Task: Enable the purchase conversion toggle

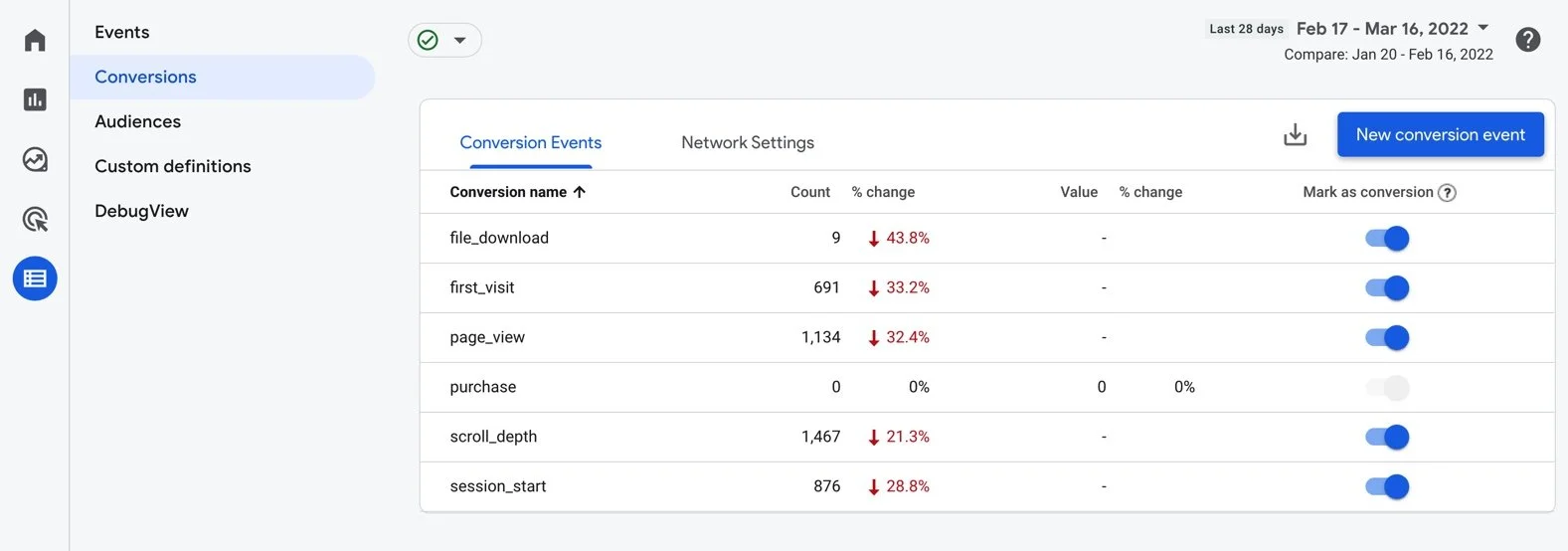Action: tap(1388, 388)
